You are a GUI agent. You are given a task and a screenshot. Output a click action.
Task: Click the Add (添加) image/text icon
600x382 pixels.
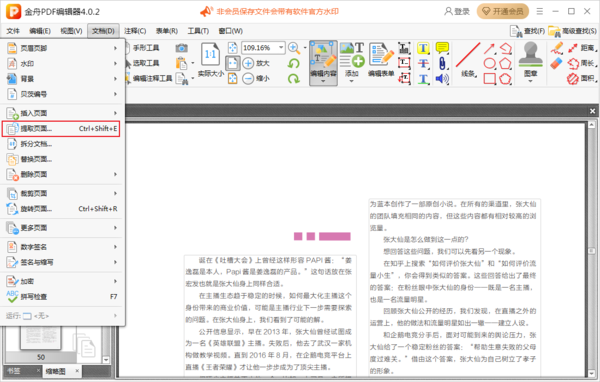352,56
